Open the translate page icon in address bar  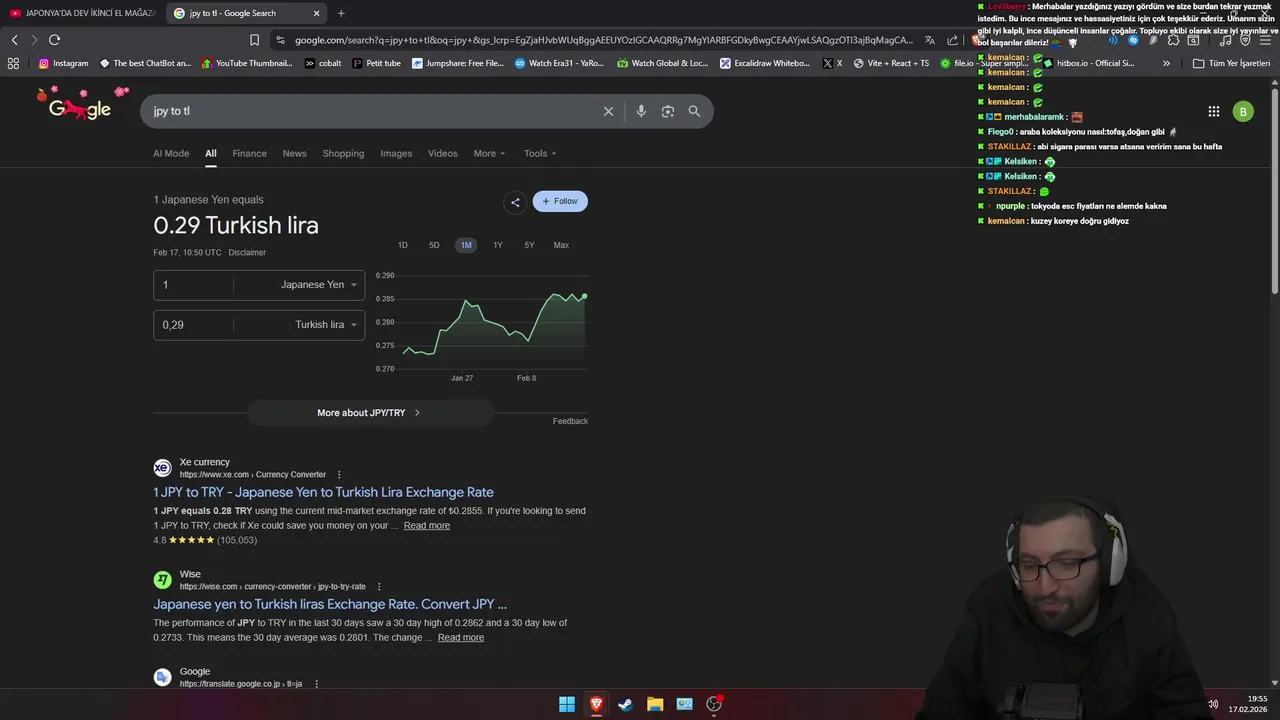tap(930, 40)
